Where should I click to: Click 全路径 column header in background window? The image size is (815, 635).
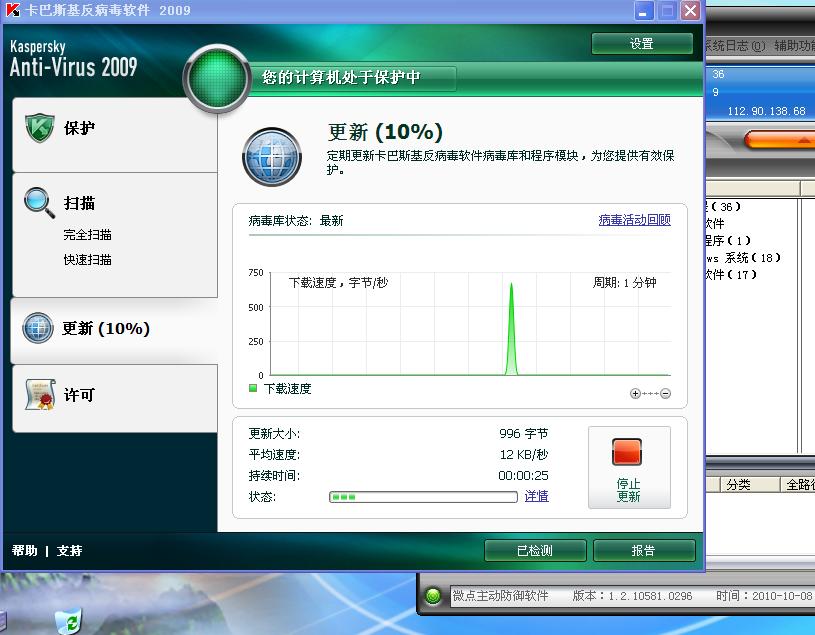click(x=798, y=485)
